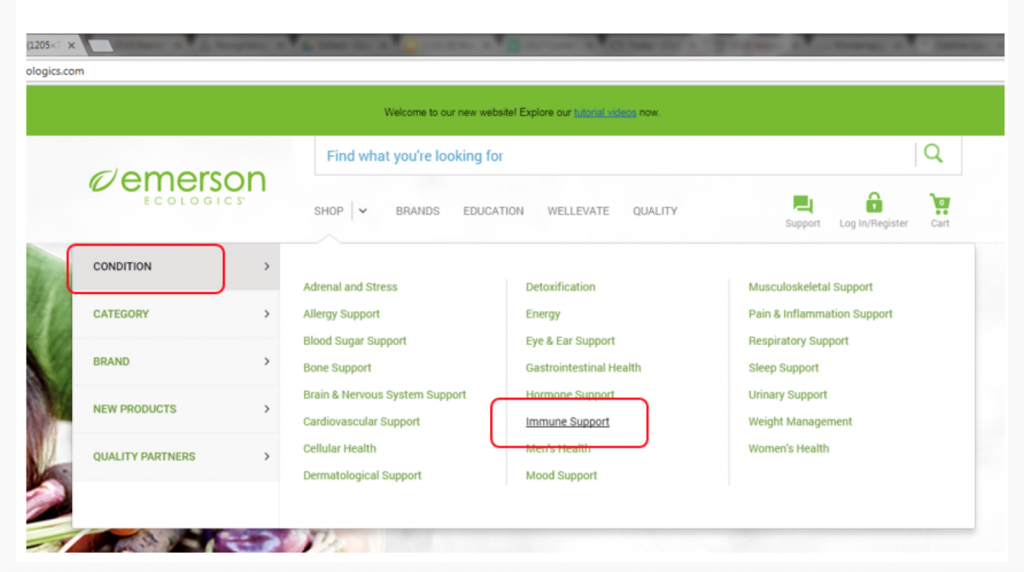
Task: Open Cardiovascular Support link
Action: point(361,422)
